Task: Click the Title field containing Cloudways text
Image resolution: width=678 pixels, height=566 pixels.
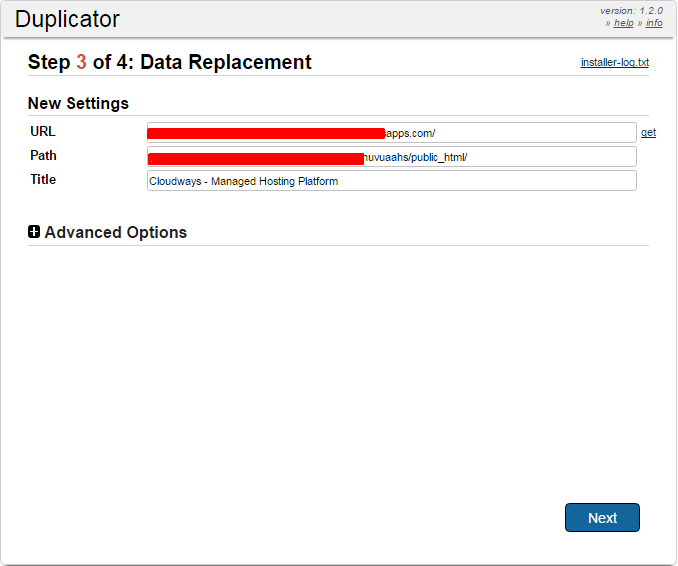Action: [x=391, y=181]
